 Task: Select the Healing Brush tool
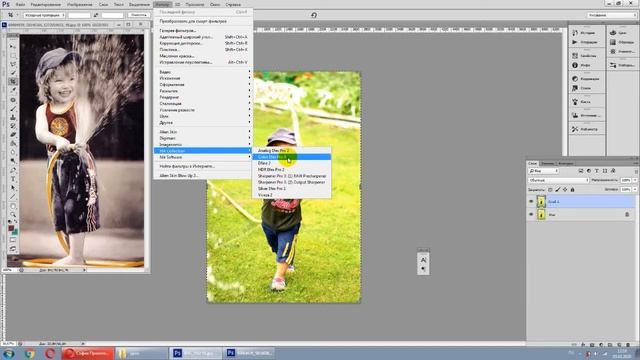point(13,100)
